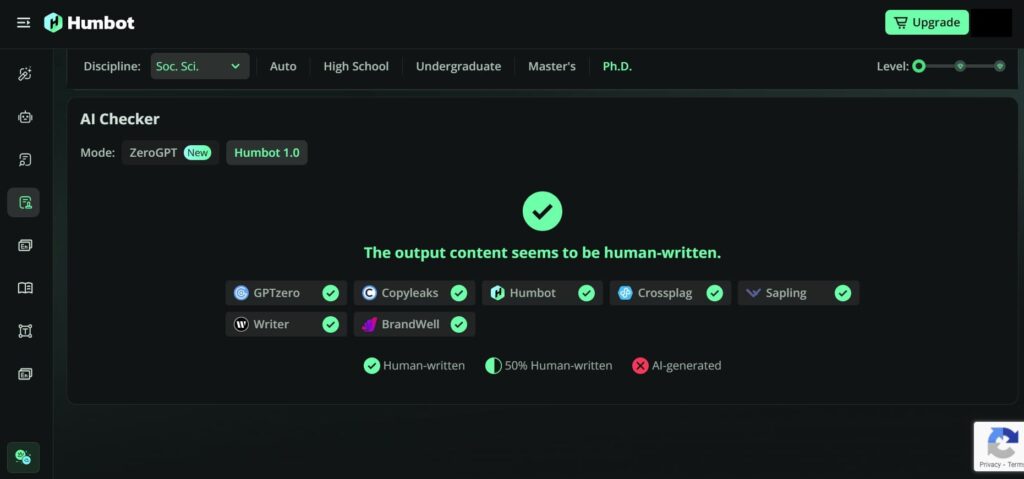Set Level slider to the first stop
This screenshot has width=1024, height=479.
(x=919, y=66)
